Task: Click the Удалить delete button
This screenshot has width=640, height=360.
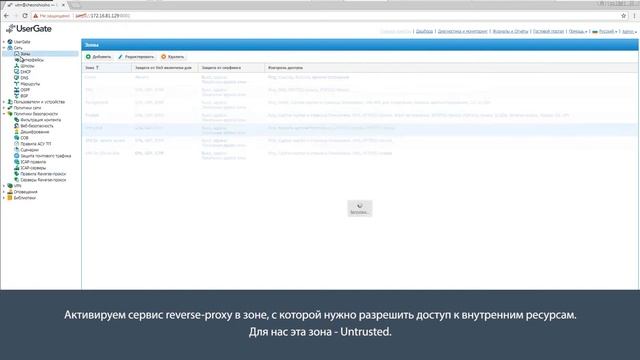Action: click(x=173, y=57)
